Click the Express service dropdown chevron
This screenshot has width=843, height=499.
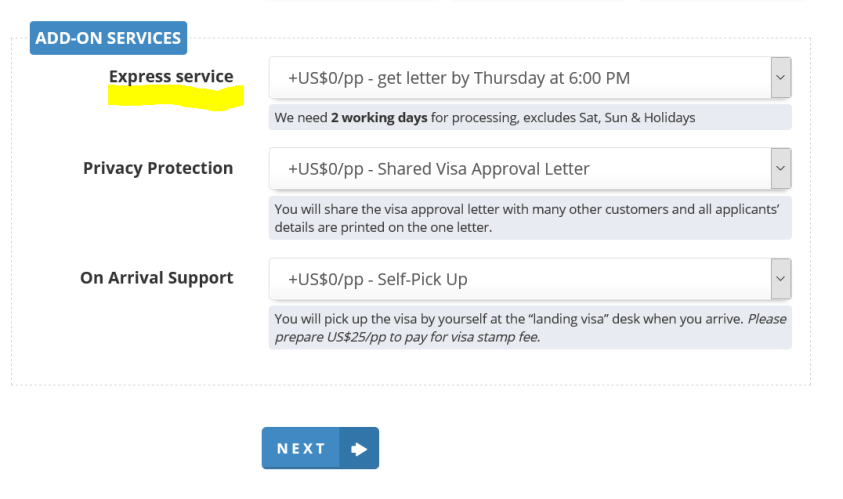pos(780,78)
